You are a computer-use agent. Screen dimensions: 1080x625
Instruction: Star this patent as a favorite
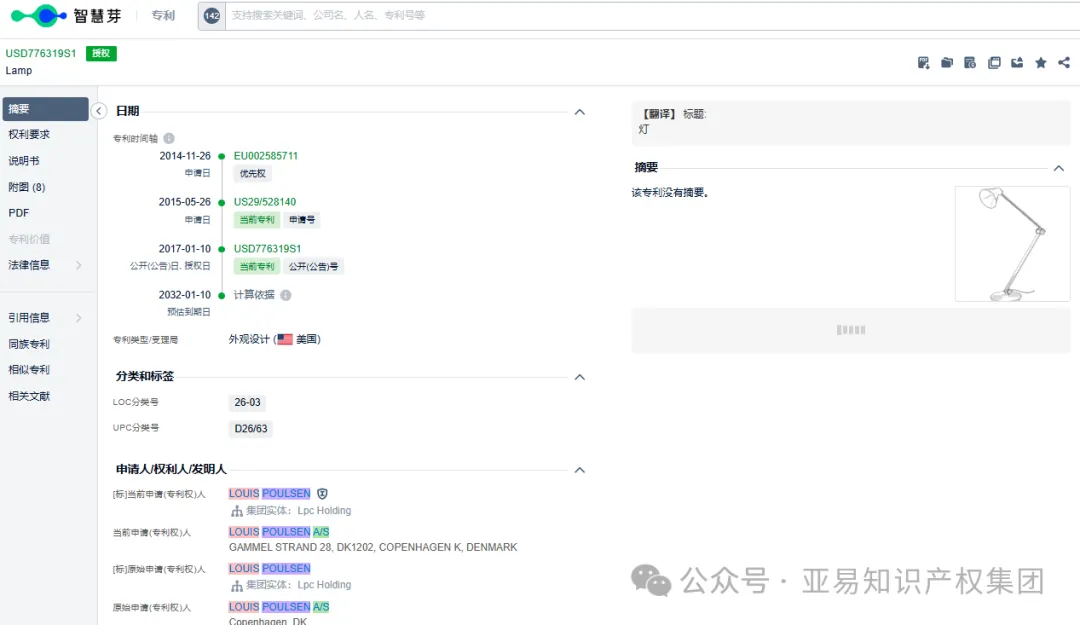tap(1040, 62)
